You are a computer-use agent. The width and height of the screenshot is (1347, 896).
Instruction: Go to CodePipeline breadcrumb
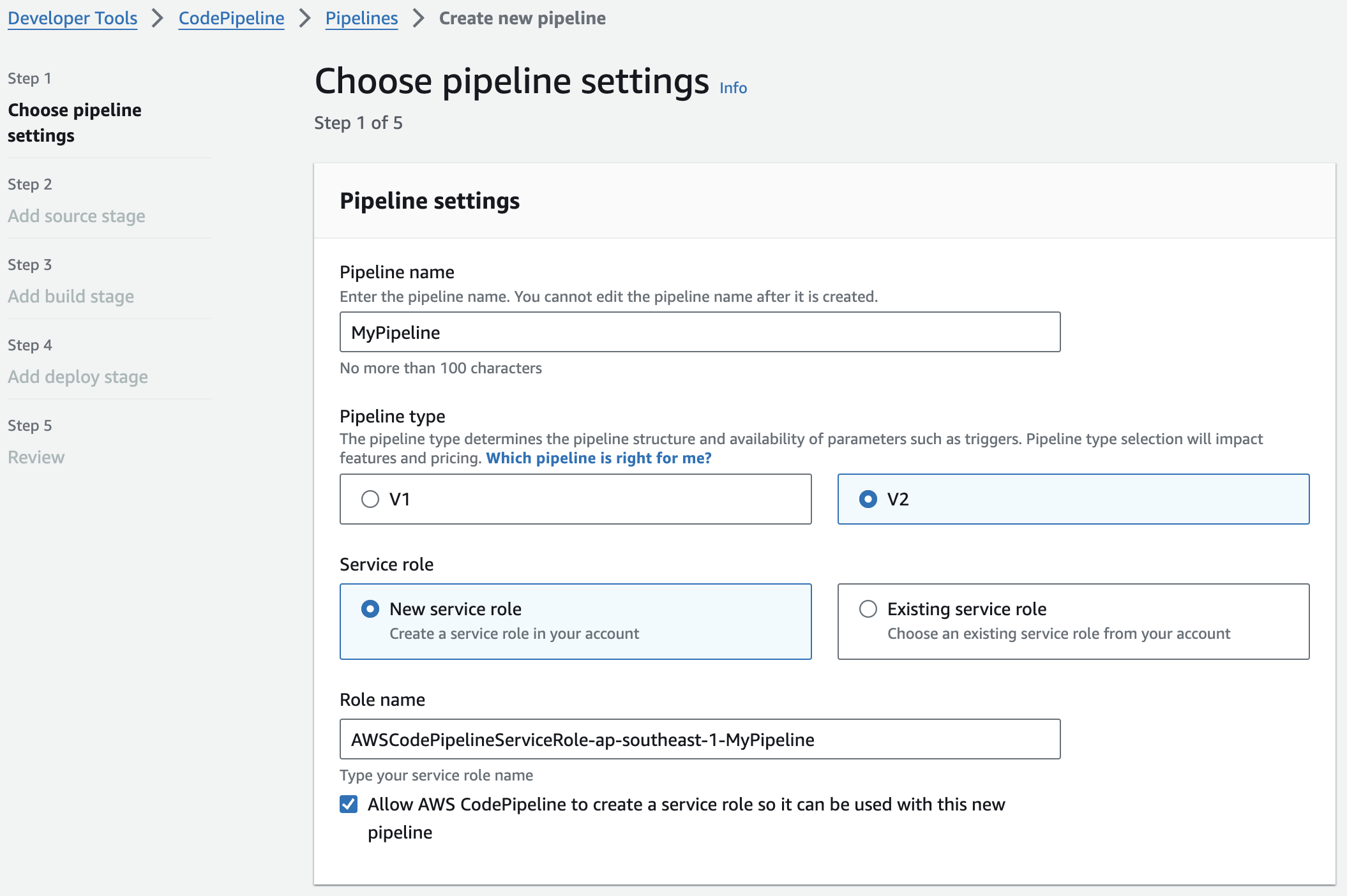pyautogui.click(x=231, y=18)
